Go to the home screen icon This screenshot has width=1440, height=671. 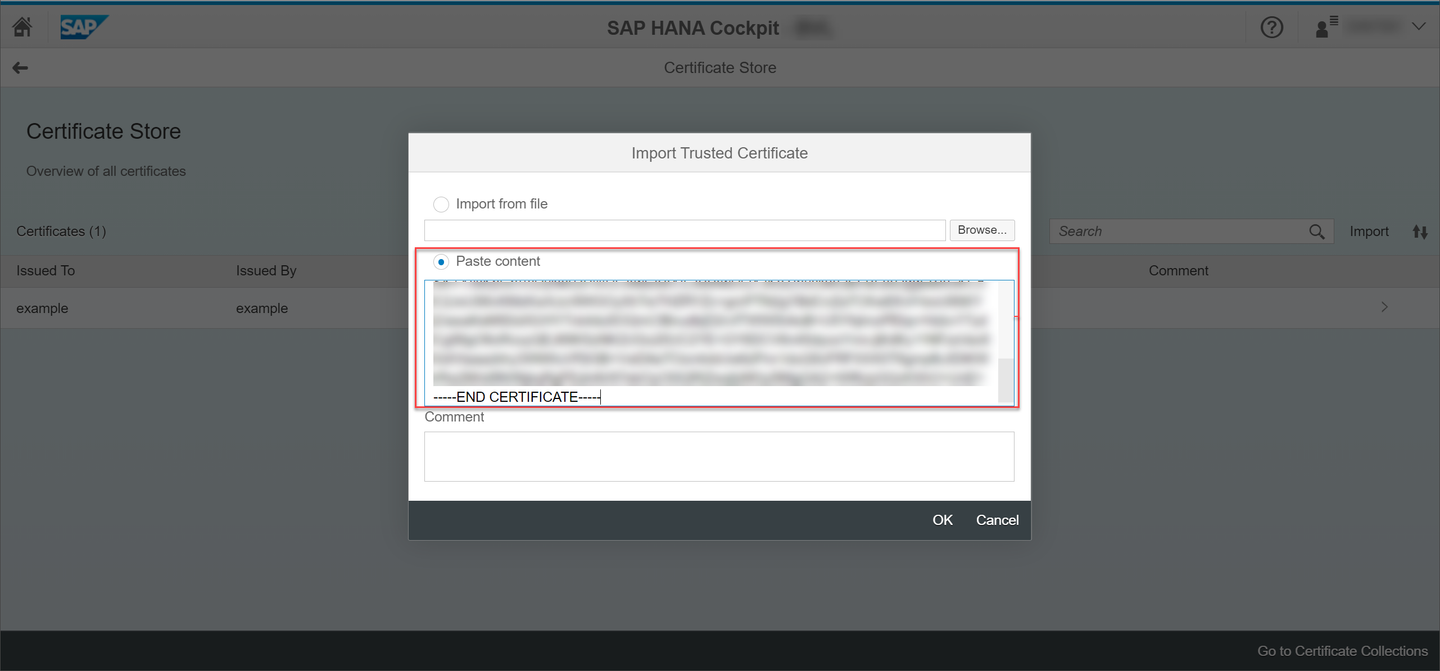click(x=22, y=27)
